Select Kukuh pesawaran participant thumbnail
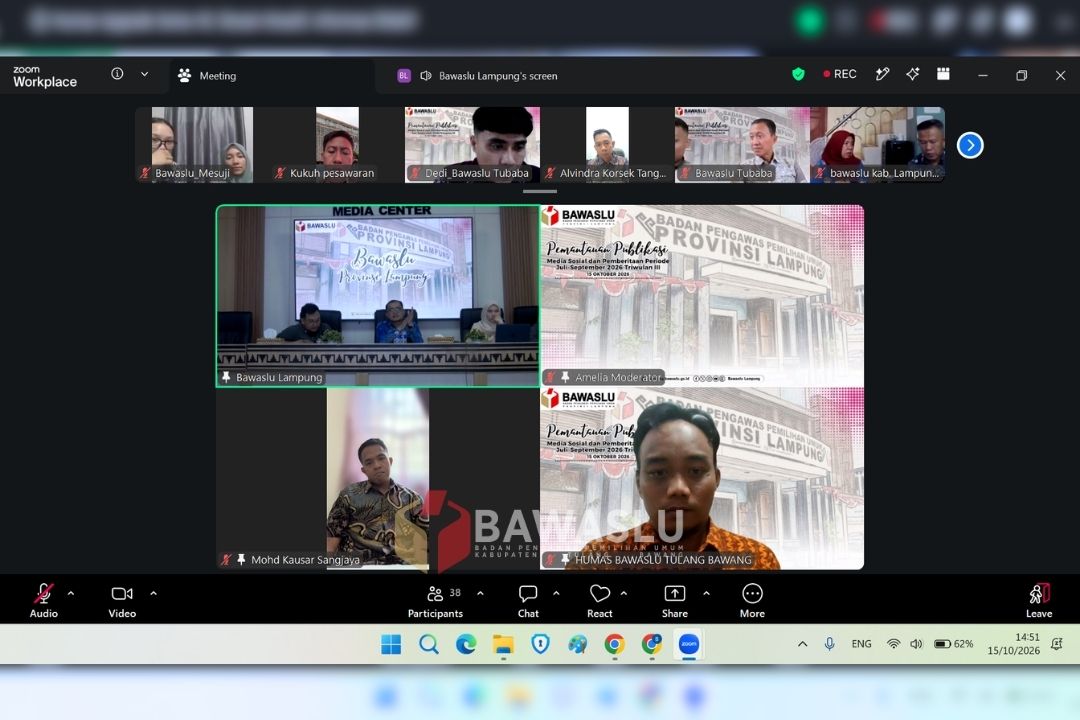Image resolution: width=1080 pixels, height=720 pixels. click(x=337, y=145)
